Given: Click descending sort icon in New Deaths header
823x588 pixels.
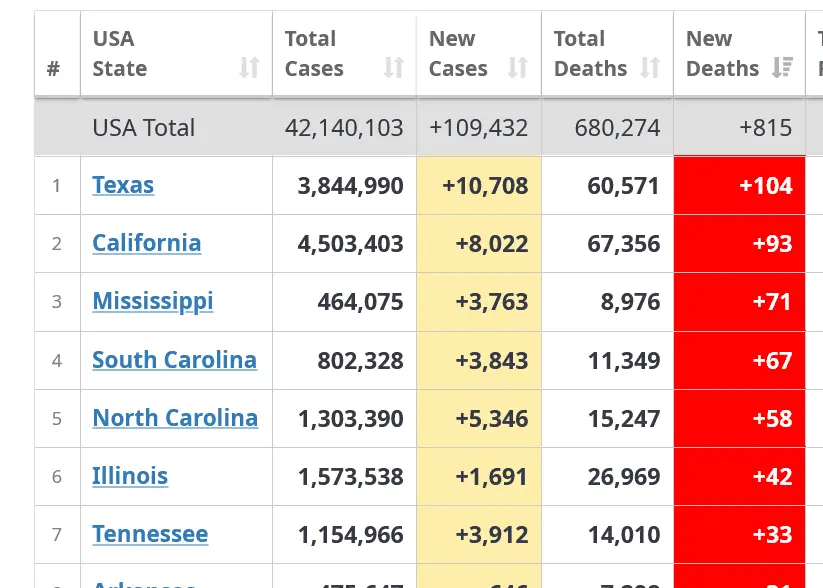Looking at the screenshot, I should coord(783,68).
